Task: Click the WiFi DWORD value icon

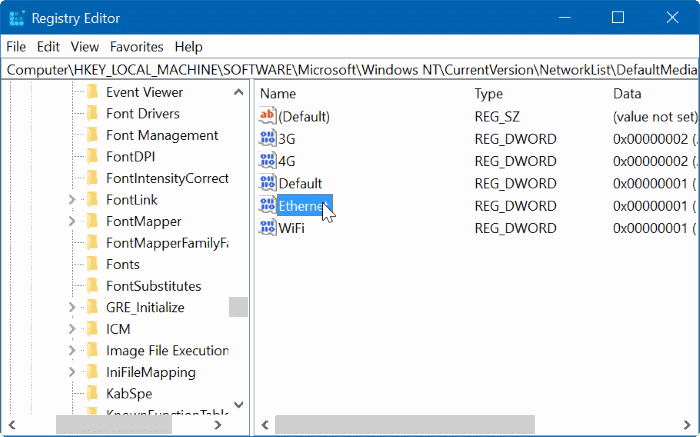Action: click(x=267, y=228)
